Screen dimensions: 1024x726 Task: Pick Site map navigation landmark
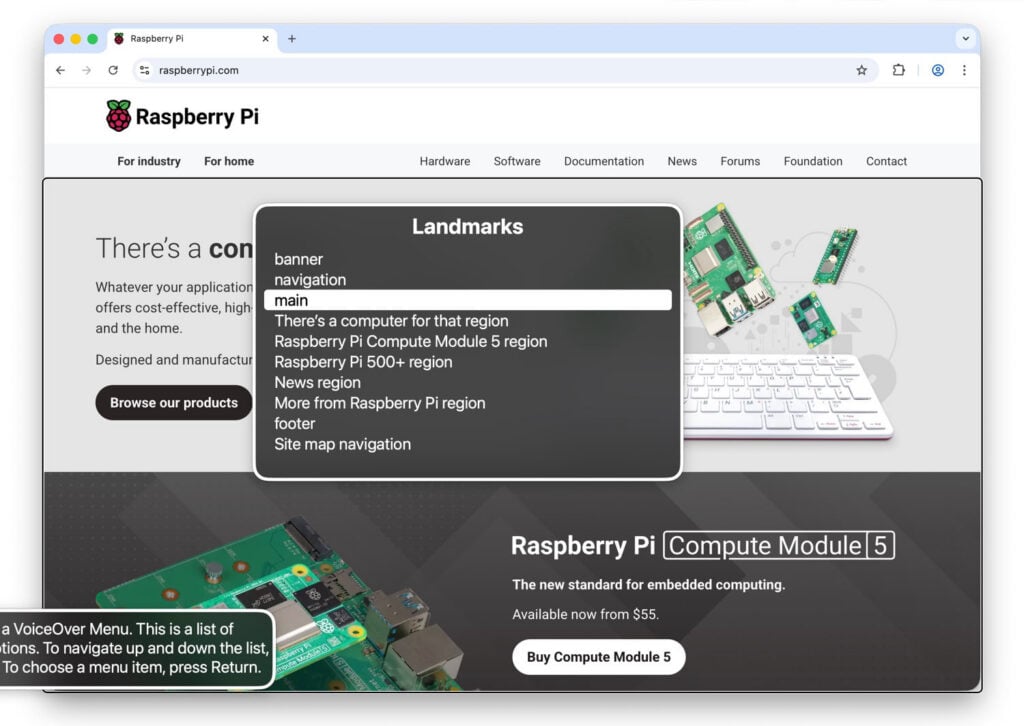pos(342,444)
